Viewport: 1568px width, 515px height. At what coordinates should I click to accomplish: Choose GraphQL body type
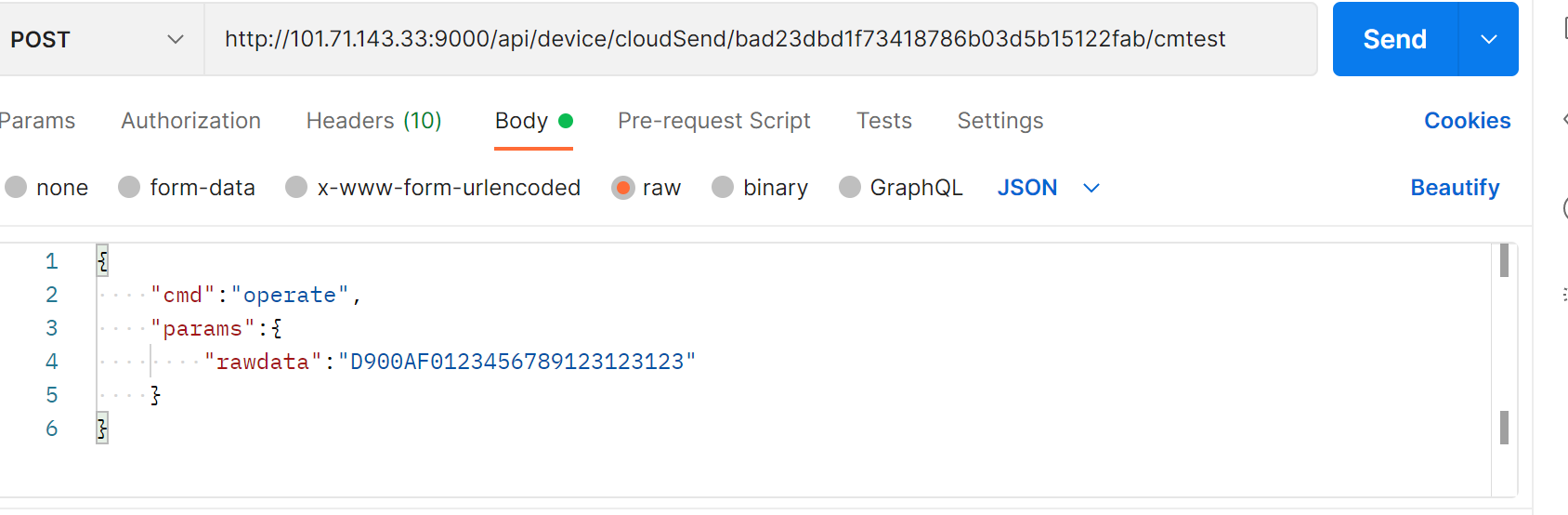pyautogui.click(x=850, y=188)
